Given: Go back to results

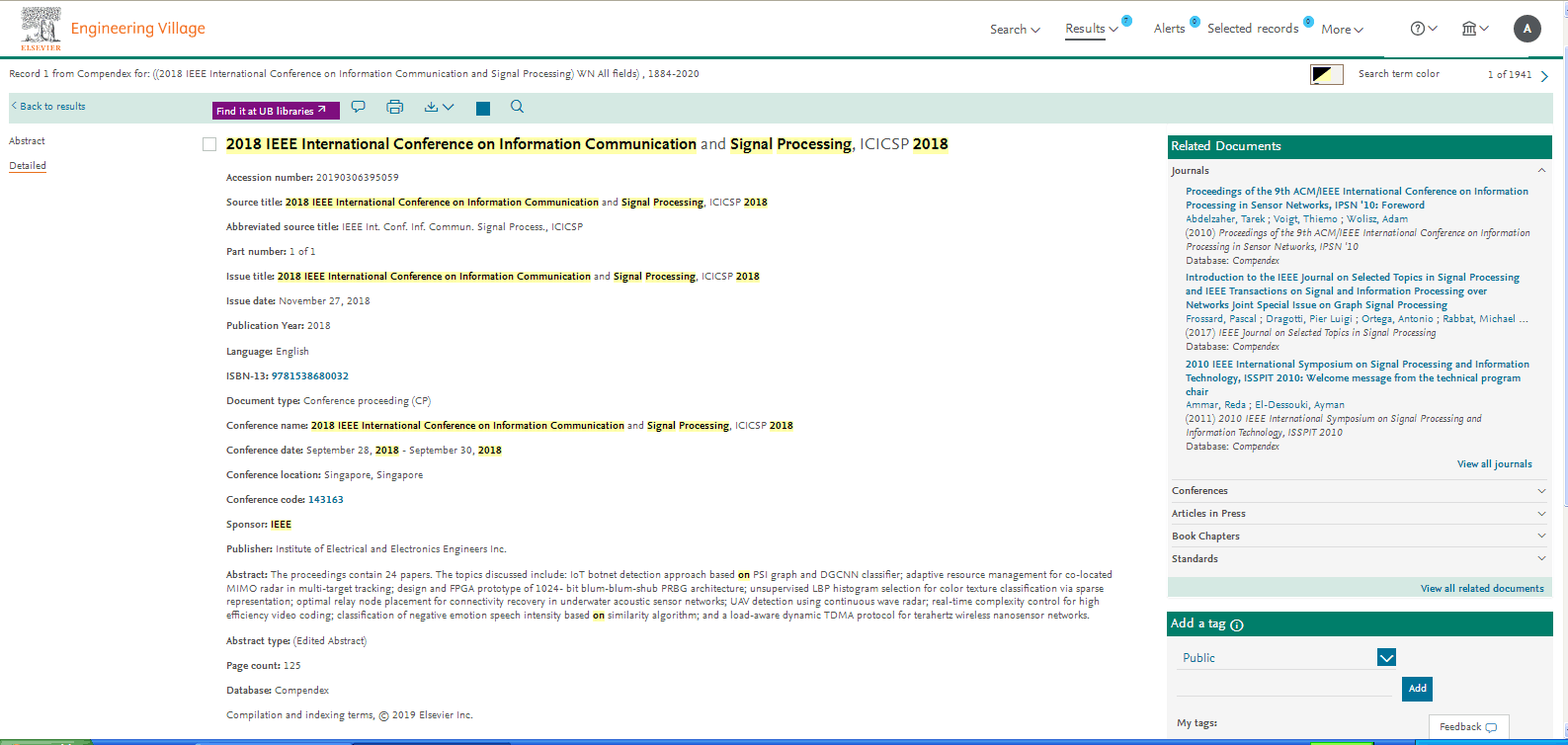Looking at the screenshot, I should pyautogui.click(x=48, y=107).
